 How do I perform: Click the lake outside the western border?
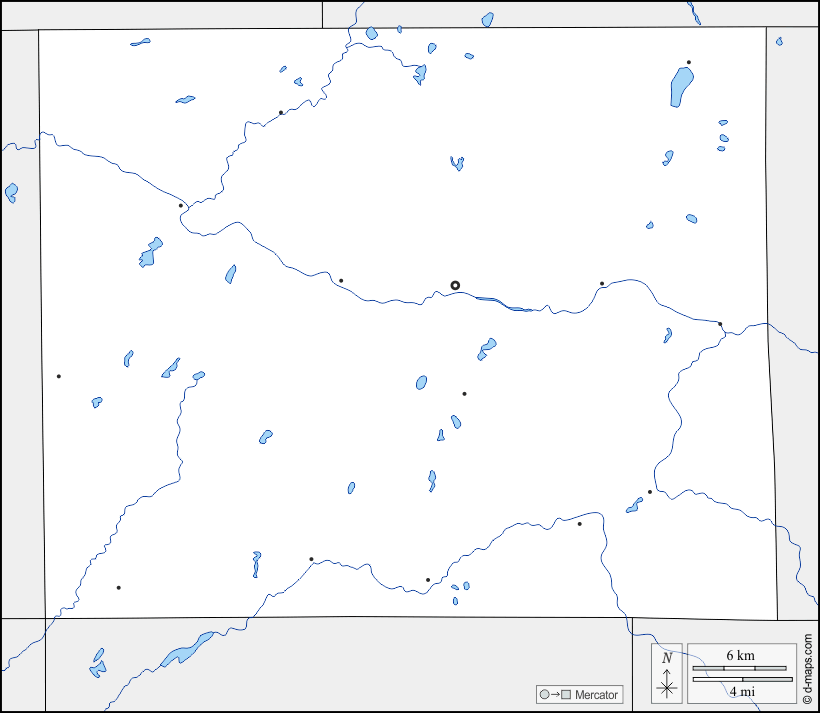tap(11, 191)
